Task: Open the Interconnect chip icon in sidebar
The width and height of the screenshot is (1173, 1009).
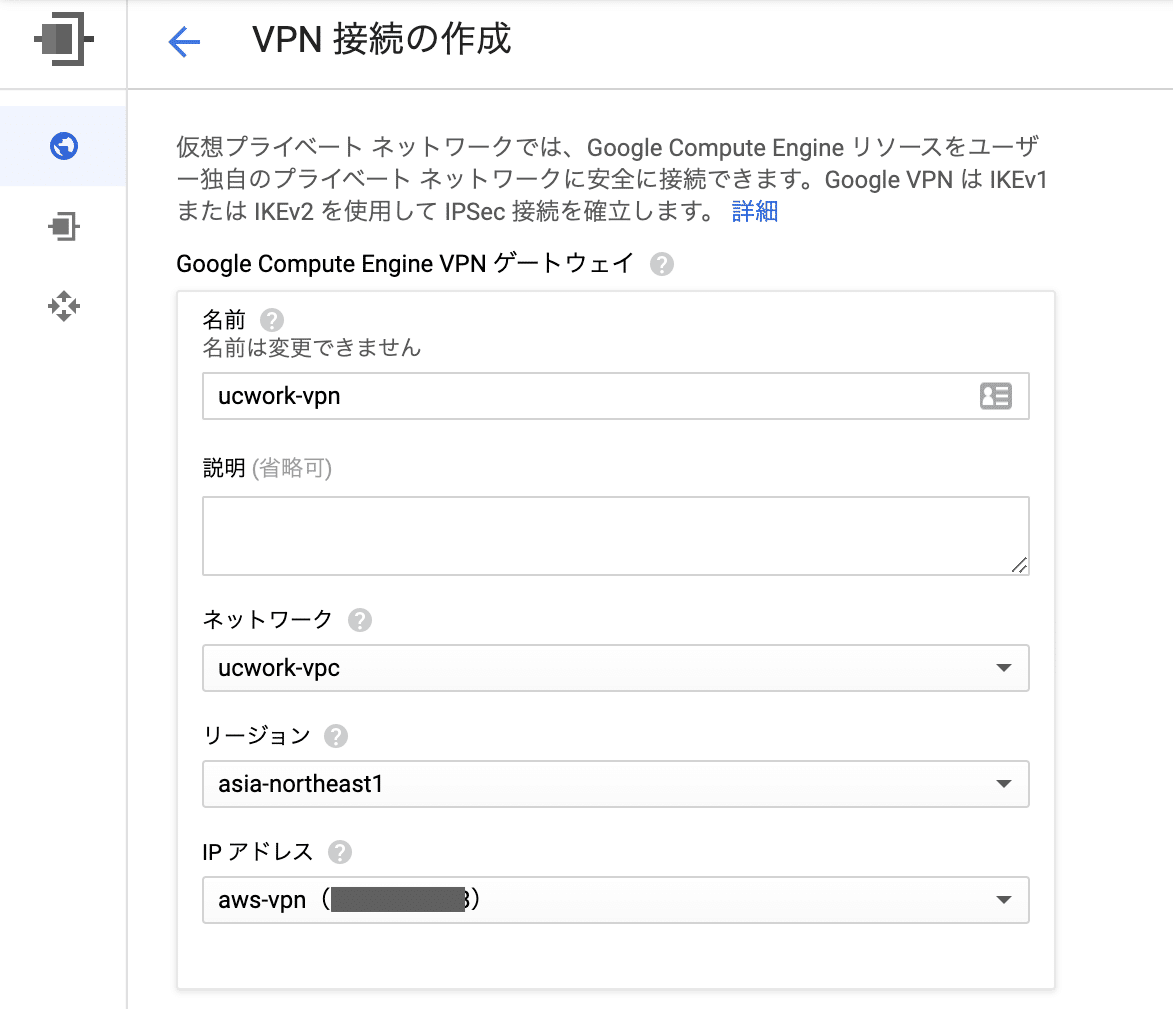Action: click(x=64, y=226)
